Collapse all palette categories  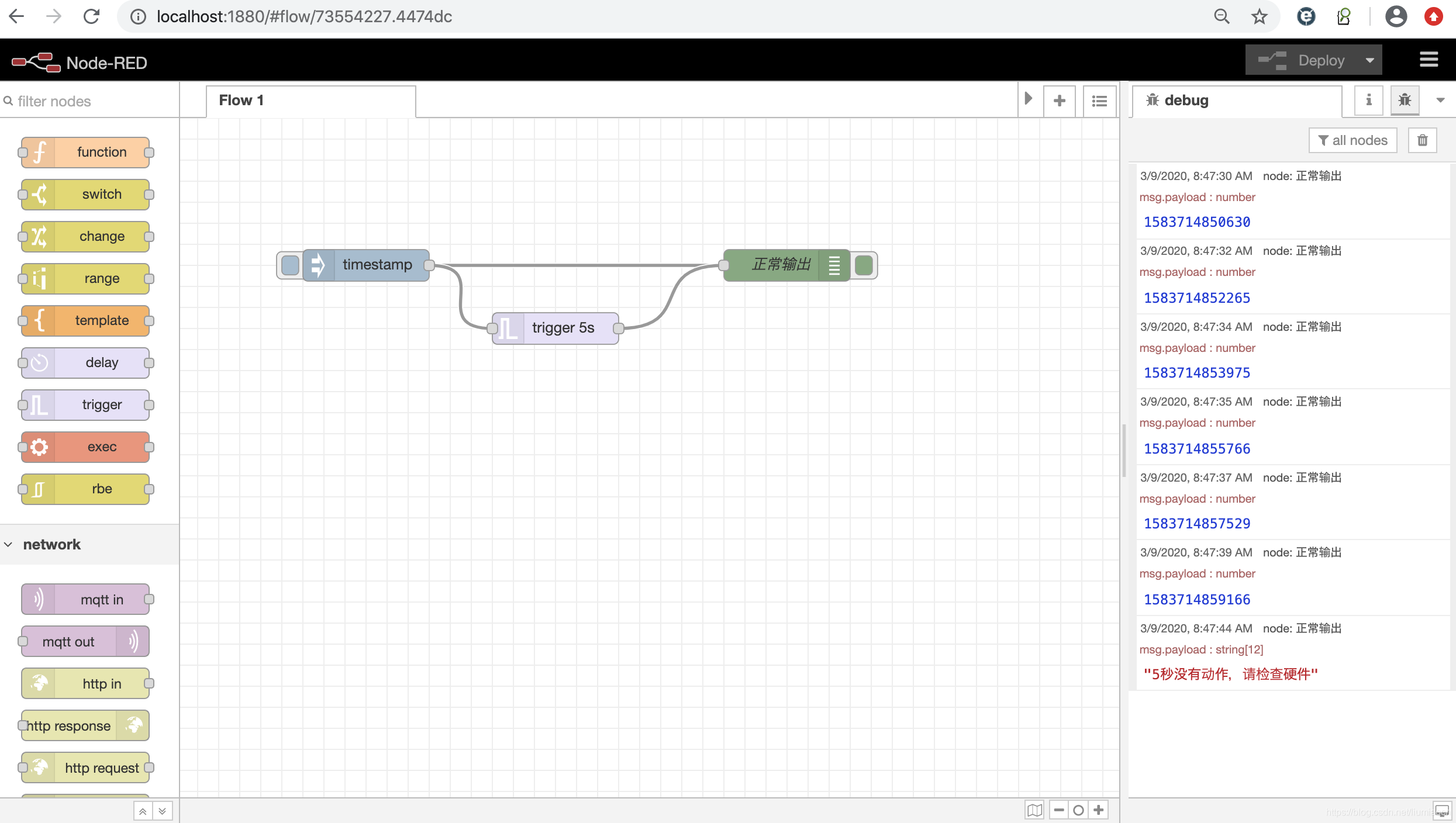[143, 811]
